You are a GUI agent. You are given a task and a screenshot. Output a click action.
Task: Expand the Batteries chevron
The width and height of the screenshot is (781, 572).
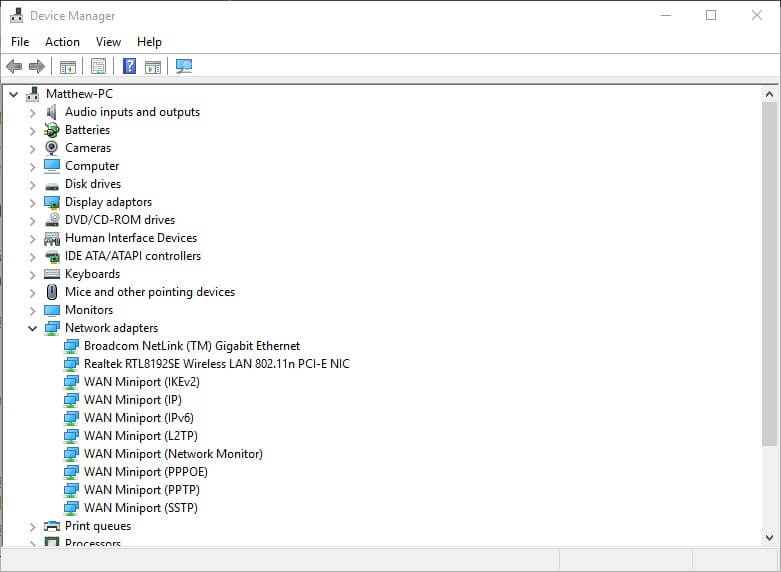pos(33,131)
